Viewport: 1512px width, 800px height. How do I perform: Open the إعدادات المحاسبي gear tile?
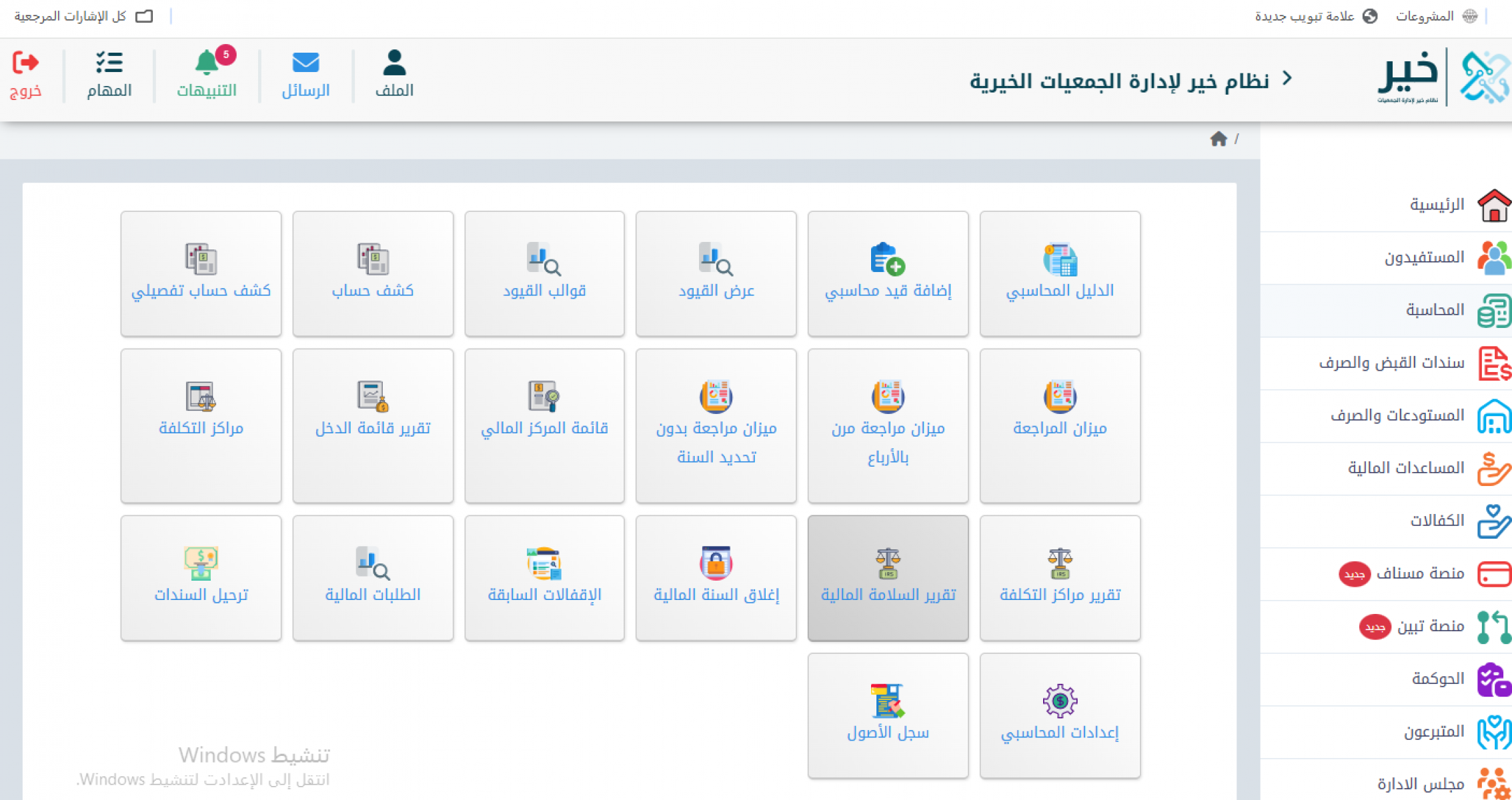(1059, 715)
